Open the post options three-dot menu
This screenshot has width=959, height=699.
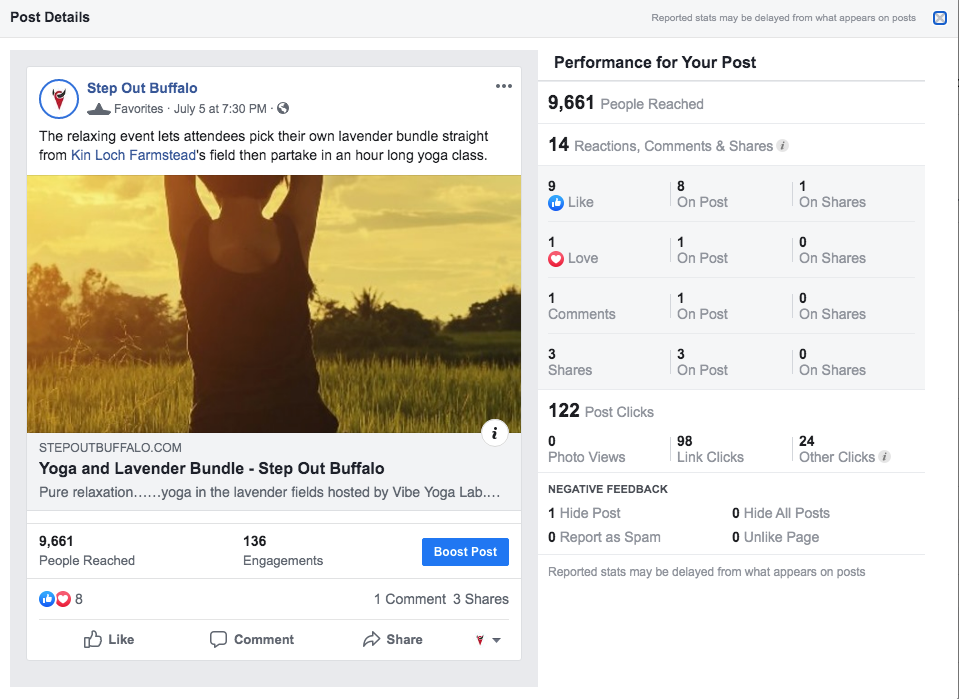click(x=503, y=86)
